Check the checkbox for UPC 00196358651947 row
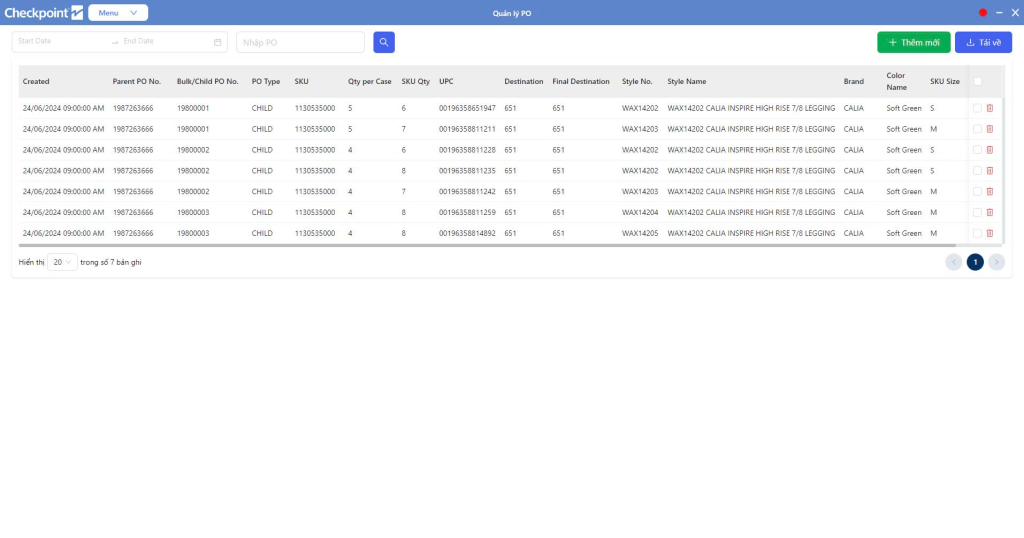The image size is (1024, 538). click(977, 108)
